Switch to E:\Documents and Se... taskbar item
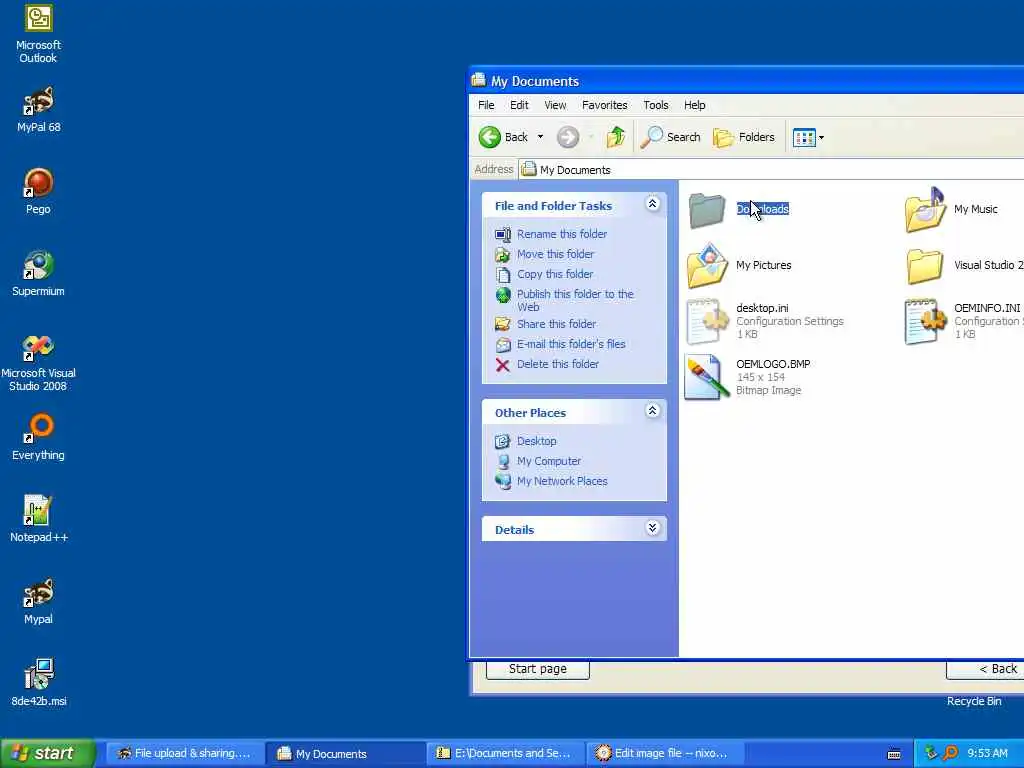This screenshot has width=1024, height=768. 505,754
